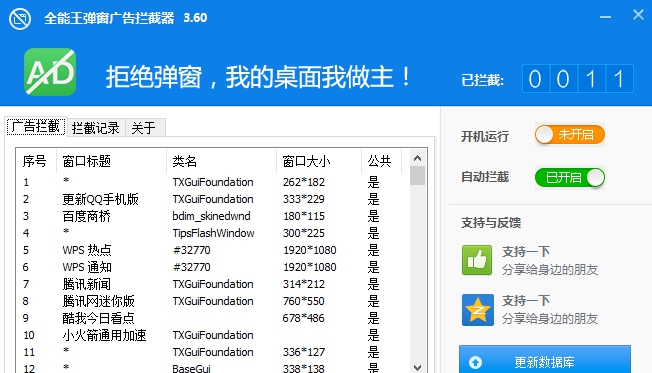This screenshot has height=373, width=652.
Task: Select the 酷我今日看点 row
Action: 212,318
